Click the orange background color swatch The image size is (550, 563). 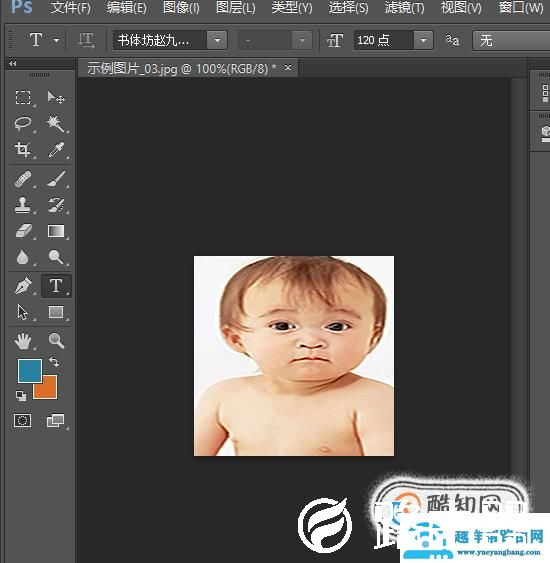pyautogui.click(x=49, y=390)
